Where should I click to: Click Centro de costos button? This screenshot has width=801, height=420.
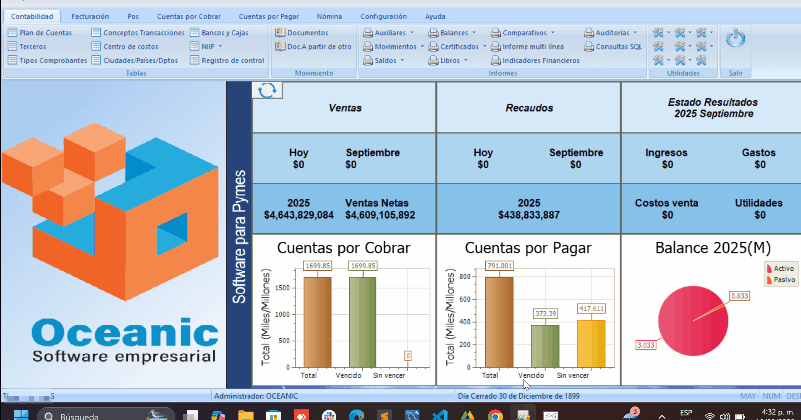point(129,46)
